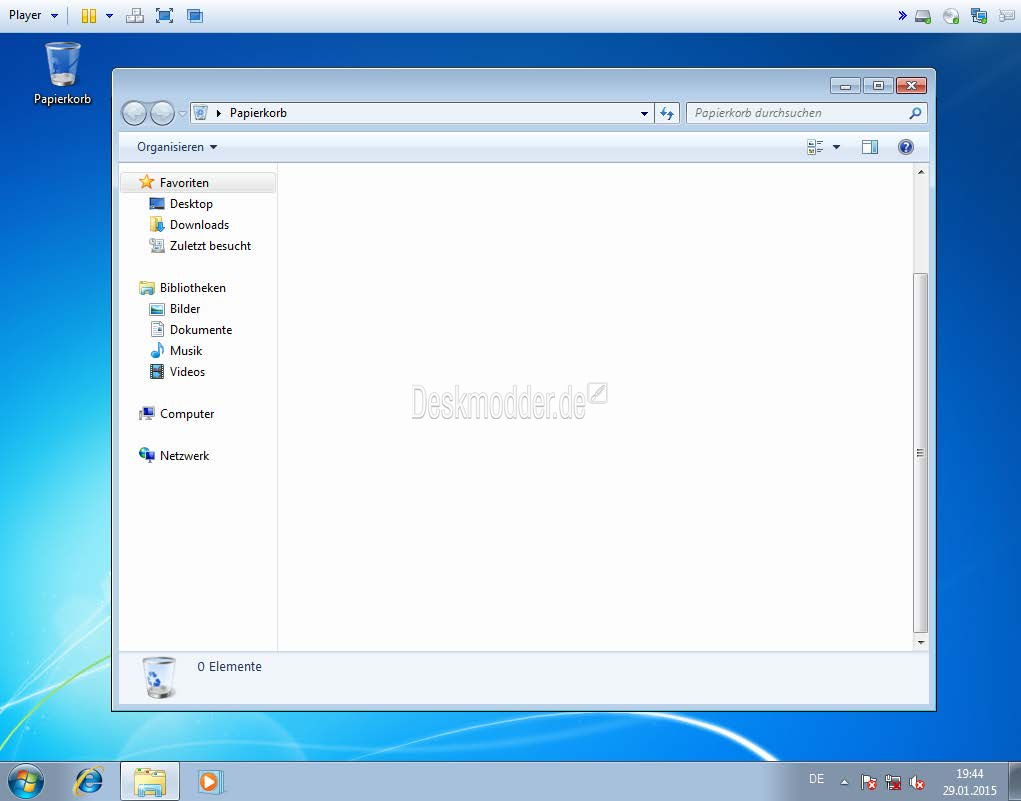The height and width of the screenshot is (801, 1021).
Task: Expand the address bar breadcrumb arrow
Action: click(219, 113)
